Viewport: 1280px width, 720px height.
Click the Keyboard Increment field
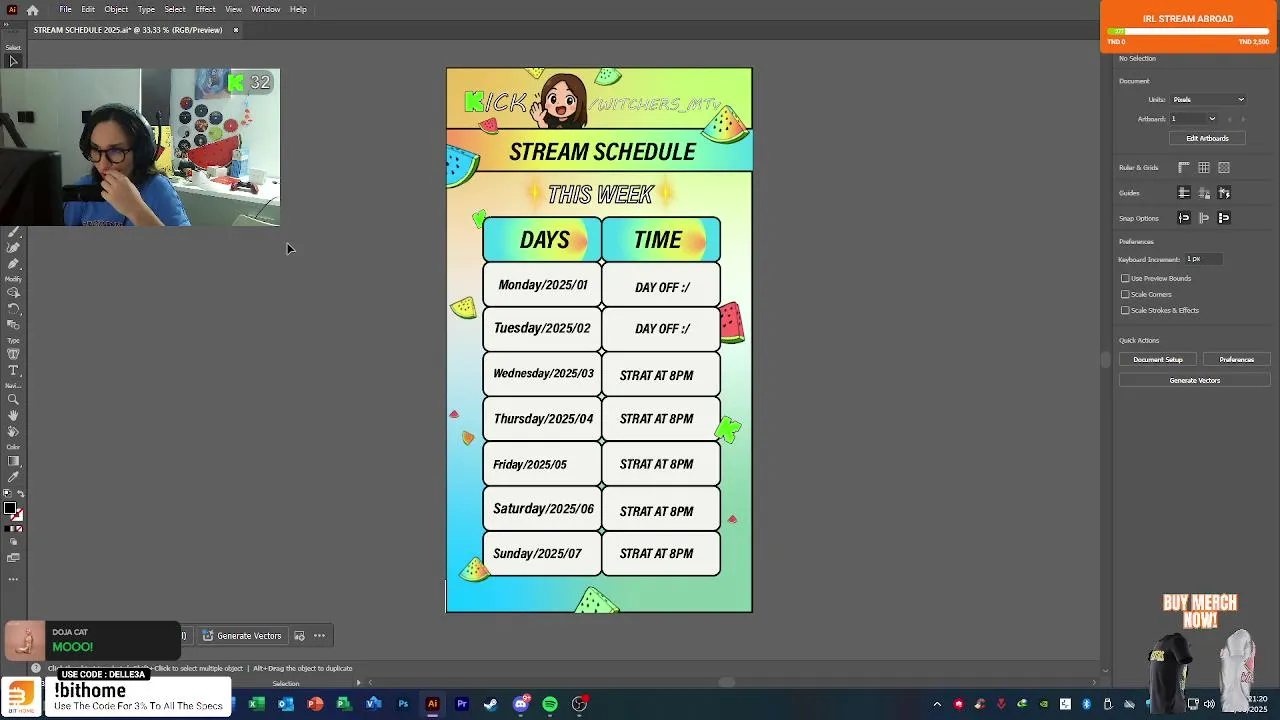pos(1205,259)
